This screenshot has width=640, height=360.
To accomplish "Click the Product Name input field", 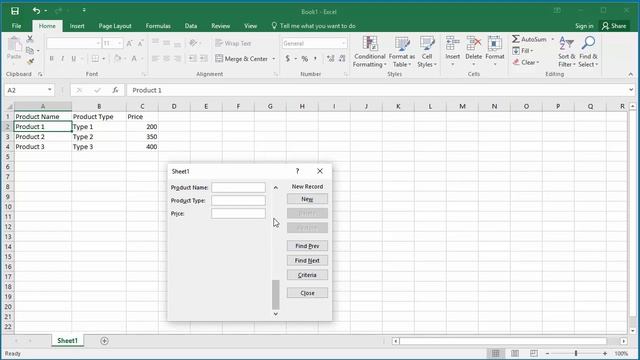I will pos(238,187).
